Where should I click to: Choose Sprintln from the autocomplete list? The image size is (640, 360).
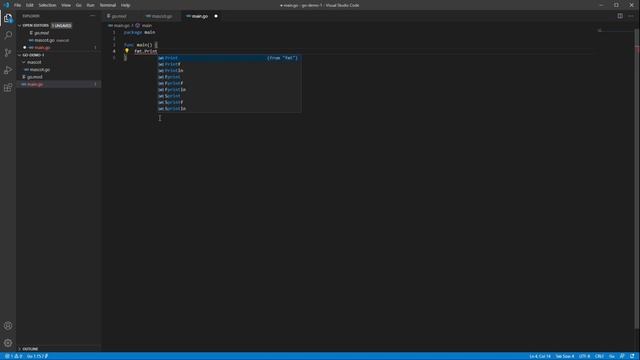click(229, 109)
